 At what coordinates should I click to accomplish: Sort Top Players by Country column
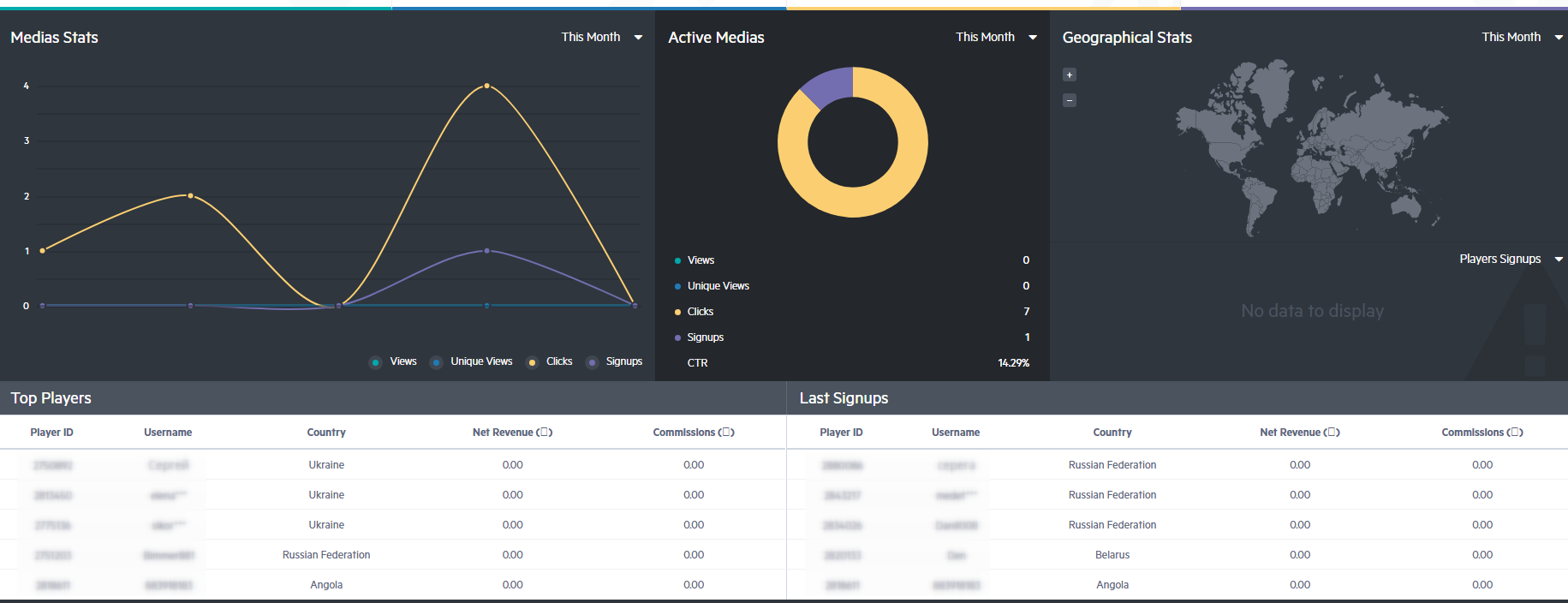[326, 433]
